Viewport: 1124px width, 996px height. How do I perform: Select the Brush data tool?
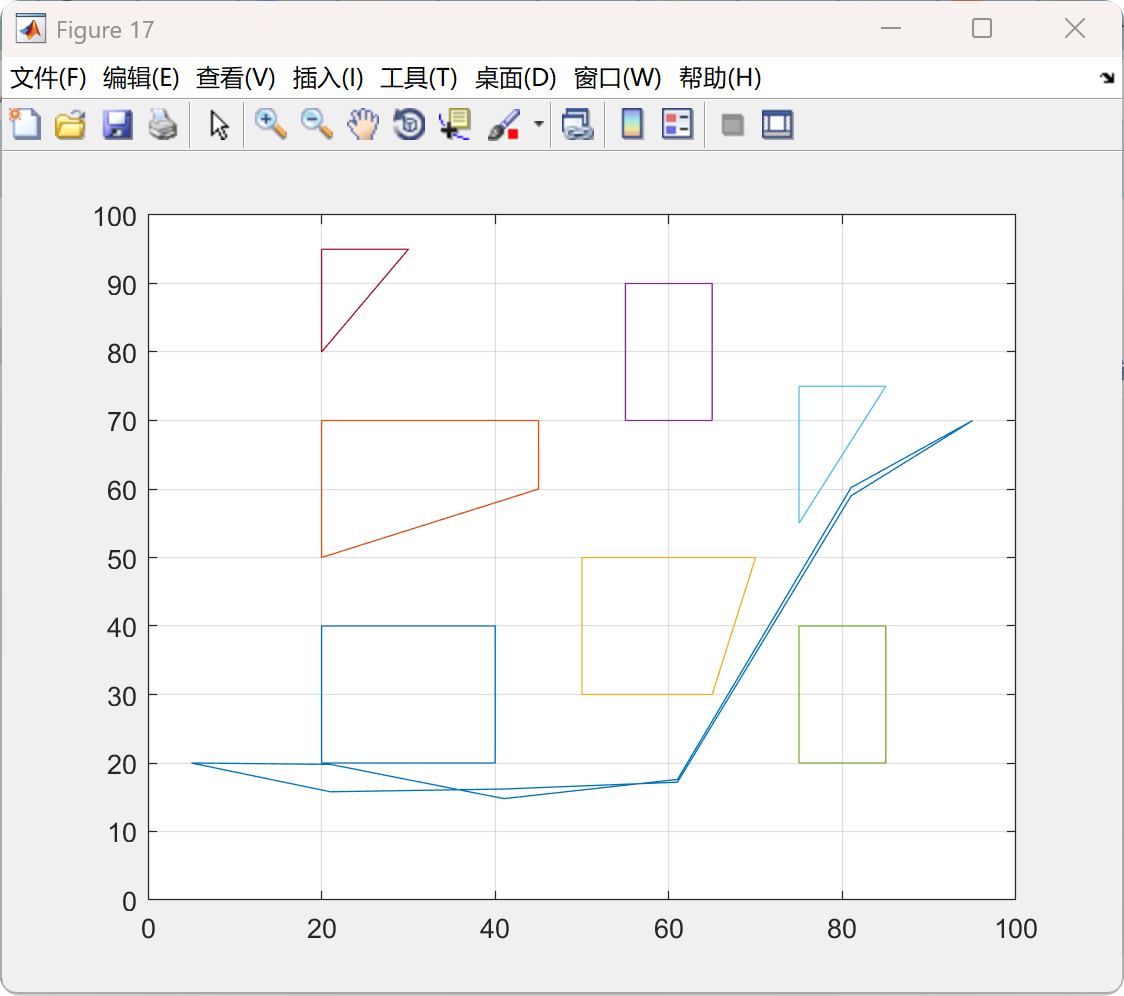pos(504,125)
